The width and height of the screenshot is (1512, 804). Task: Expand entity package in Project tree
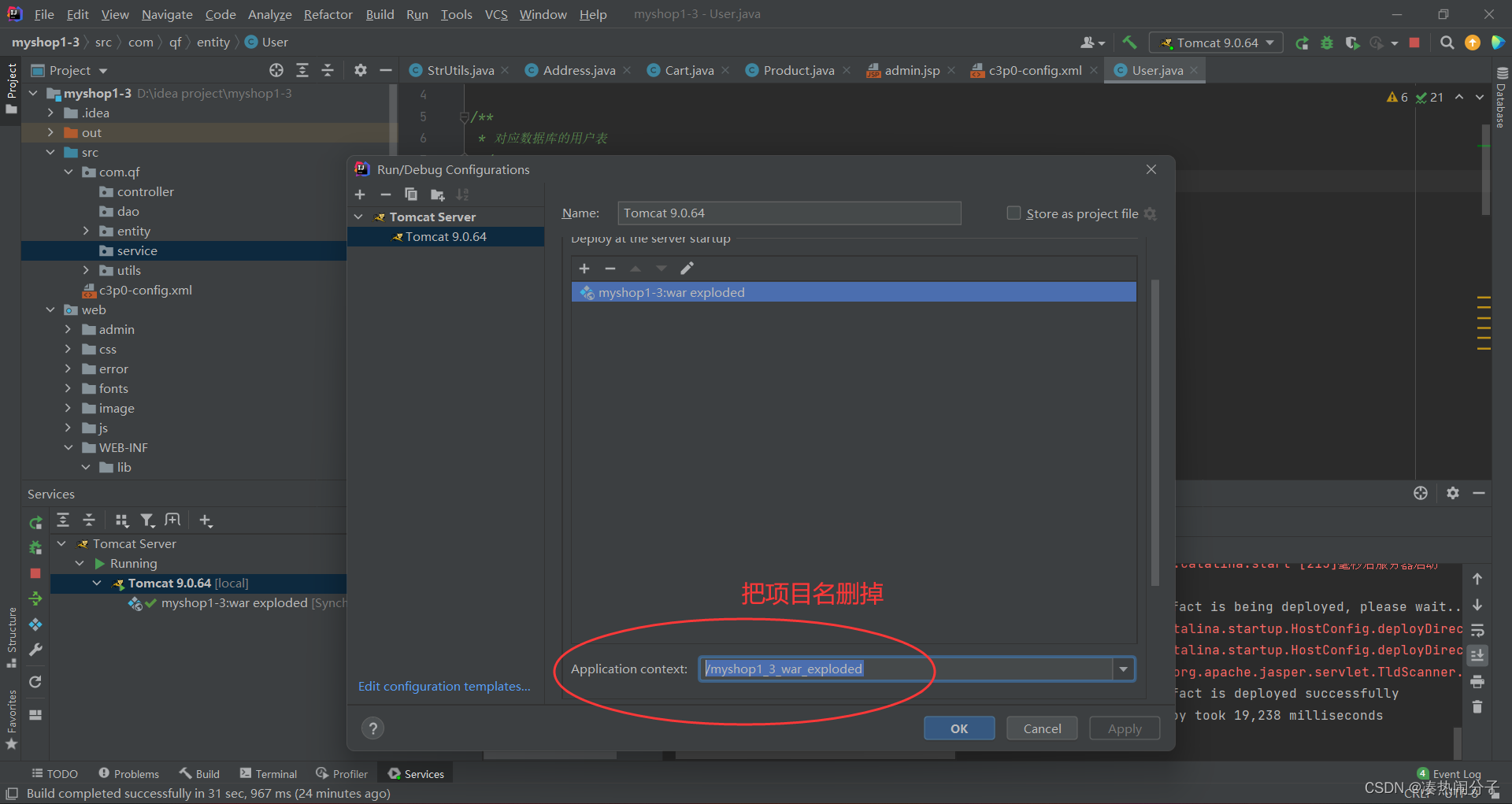point(86,231)
